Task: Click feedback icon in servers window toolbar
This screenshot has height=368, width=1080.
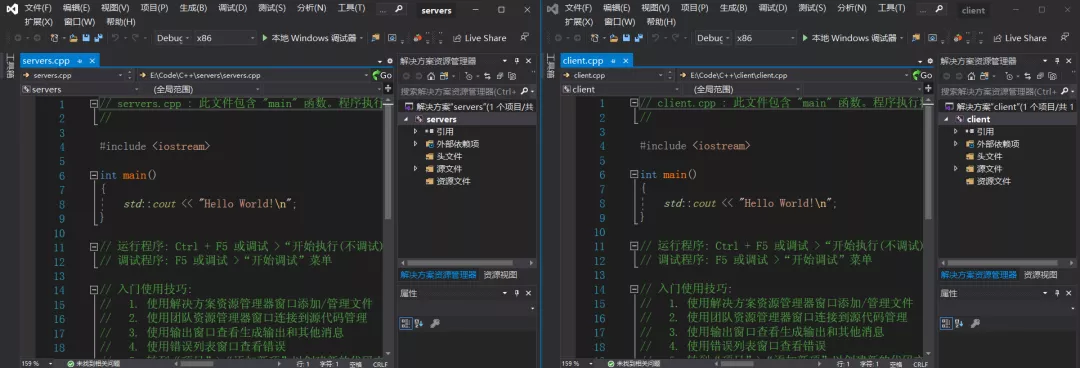Action: pyautogui.click(x=524, y=37)
